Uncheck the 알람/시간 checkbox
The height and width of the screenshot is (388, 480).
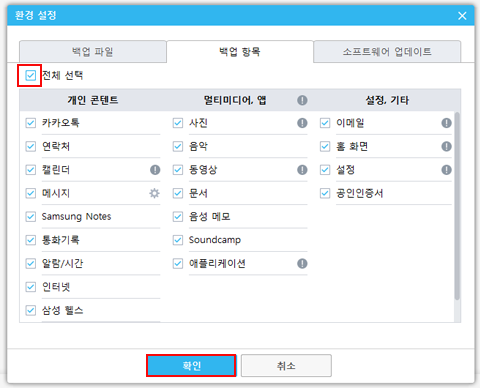[31, 264]
